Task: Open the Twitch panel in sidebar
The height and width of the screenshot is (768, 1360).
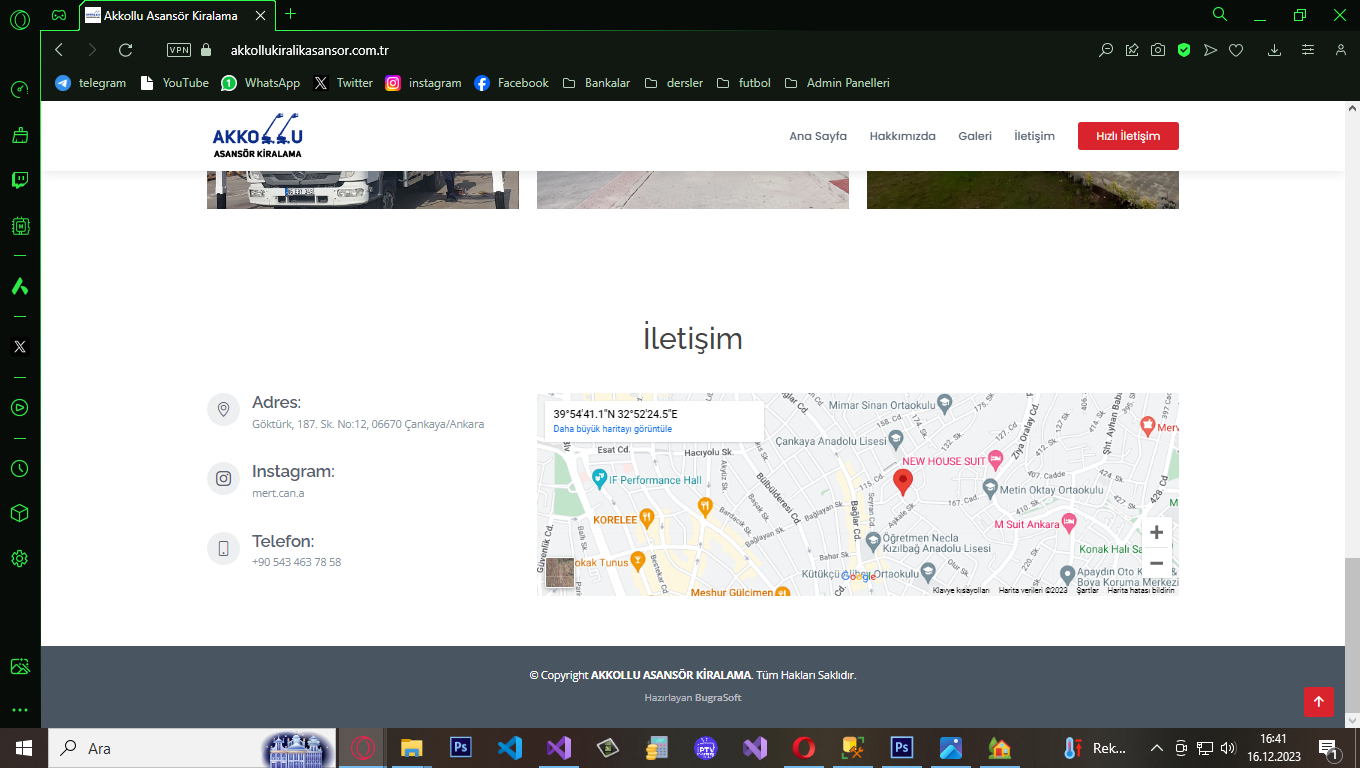Action: (x=19, y=181)
